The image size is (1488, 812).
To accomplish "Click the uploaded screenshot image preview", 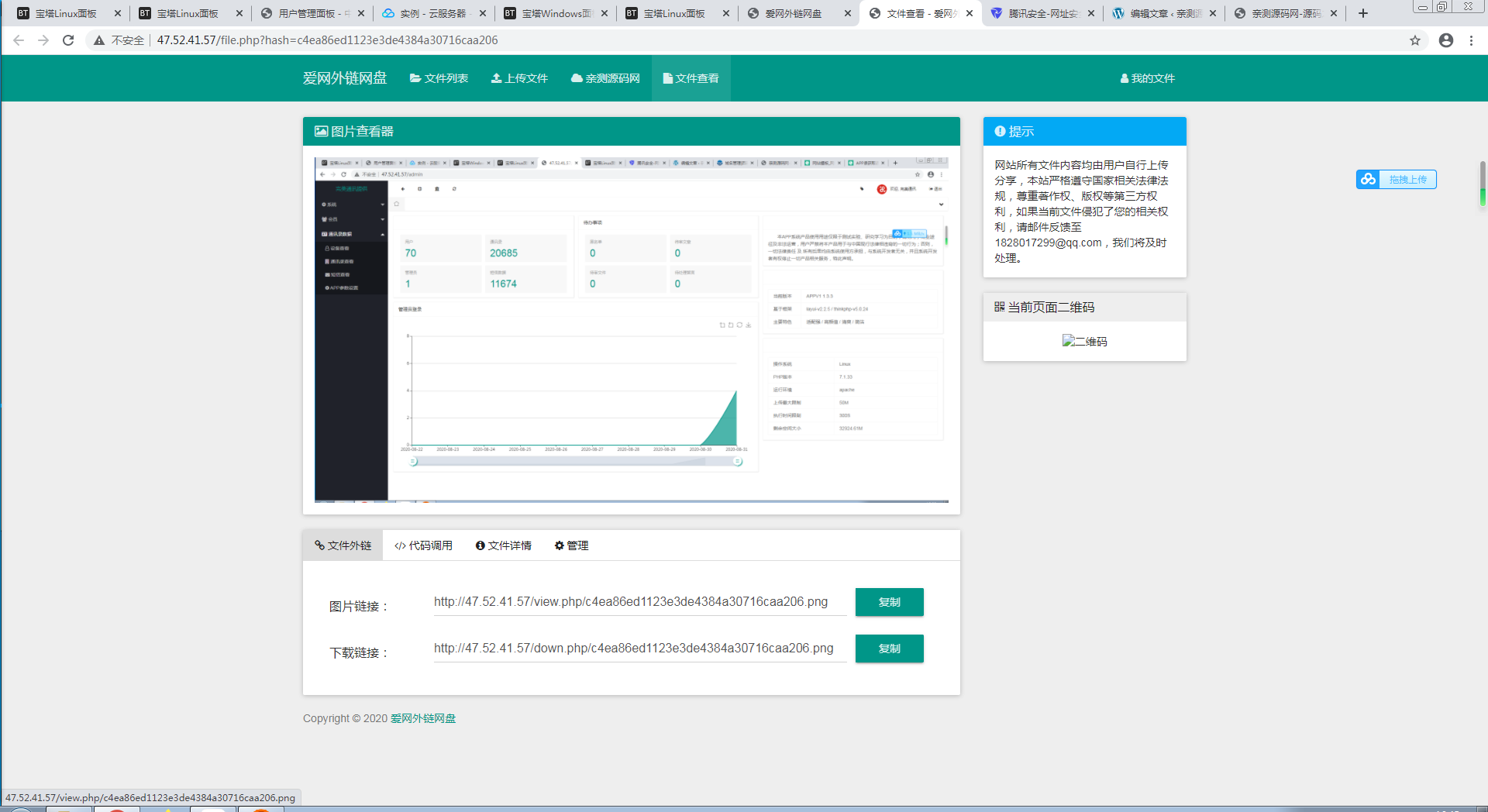I will pos(631,330).
